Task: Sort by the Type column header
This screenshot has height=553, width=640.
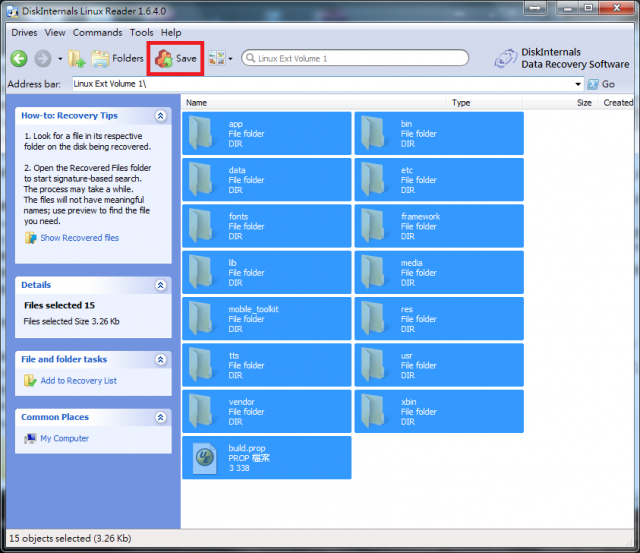Action: click(484, 103)
